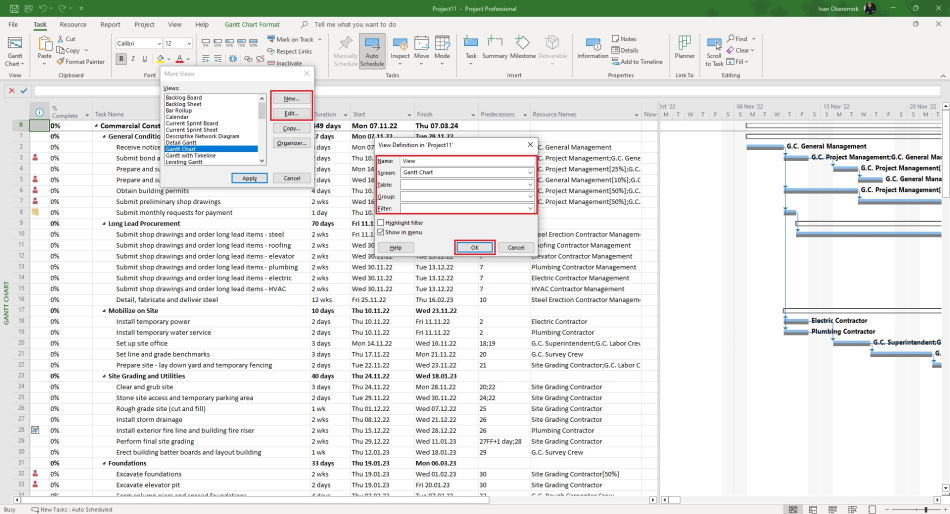Click the Mode icon in Tasks group

442,44
